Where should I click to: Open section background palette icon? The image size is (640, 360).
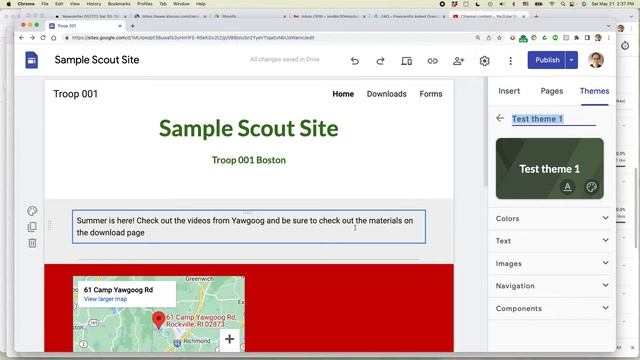point(32,211)
